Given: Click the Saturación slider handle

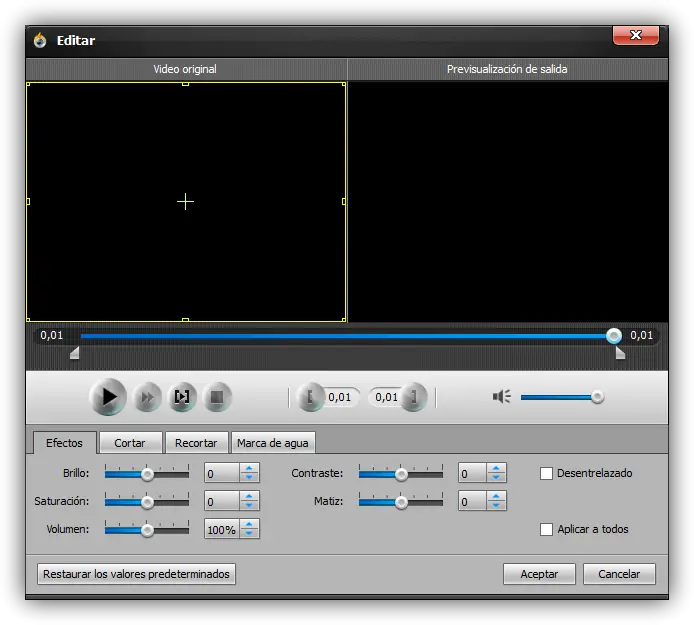Looking at the screenshot, I should (x=147, y=502).
